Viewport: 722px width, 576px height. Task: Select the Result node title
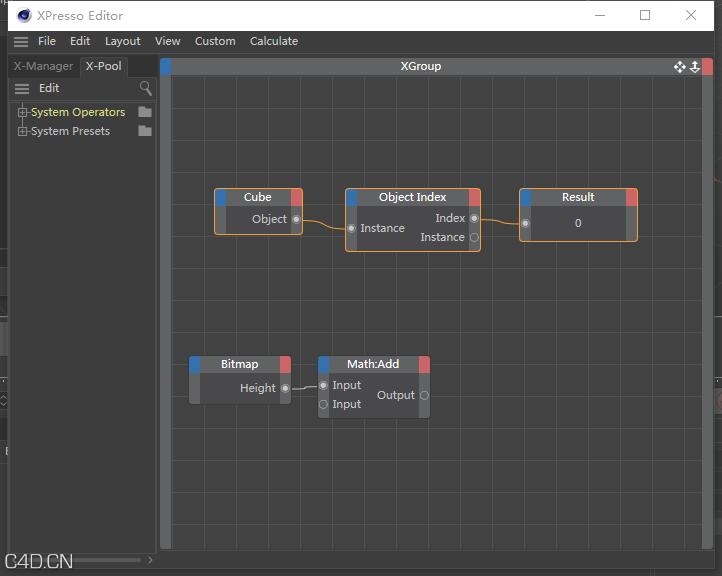click(578, 197)
